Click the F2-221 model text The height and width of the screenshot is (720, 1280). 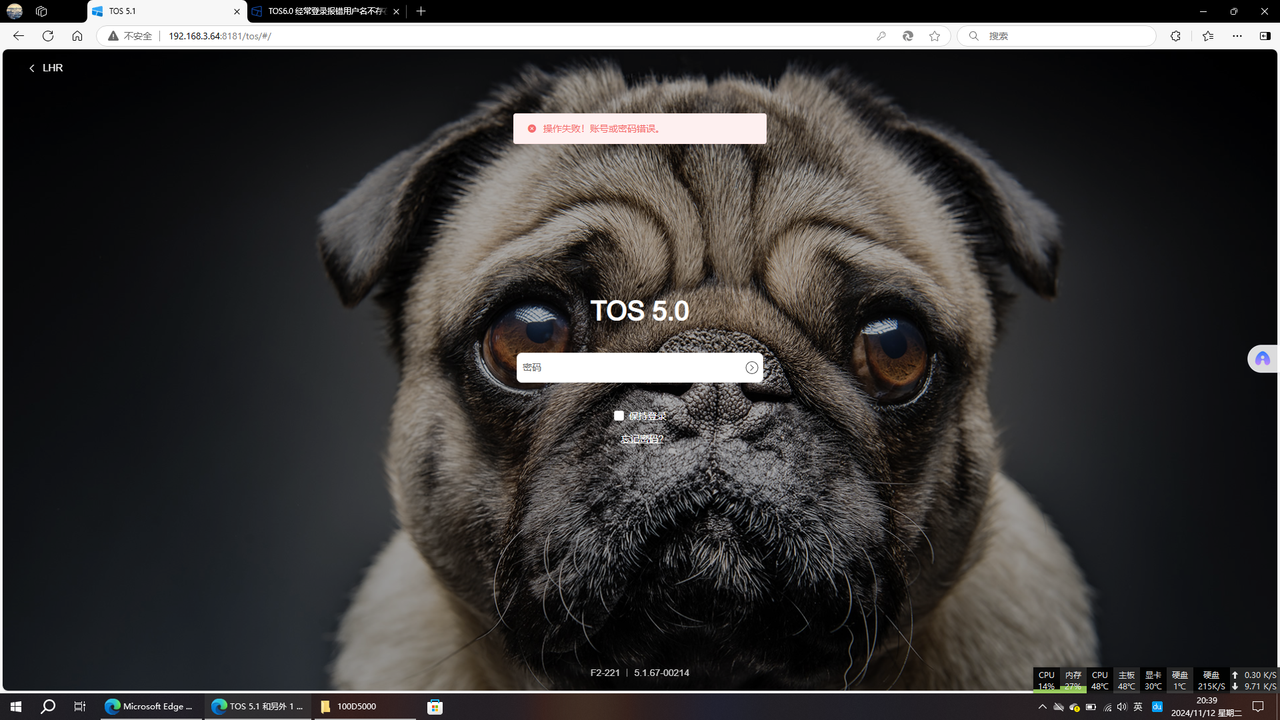pyautogui.click(x=605, y=673)
